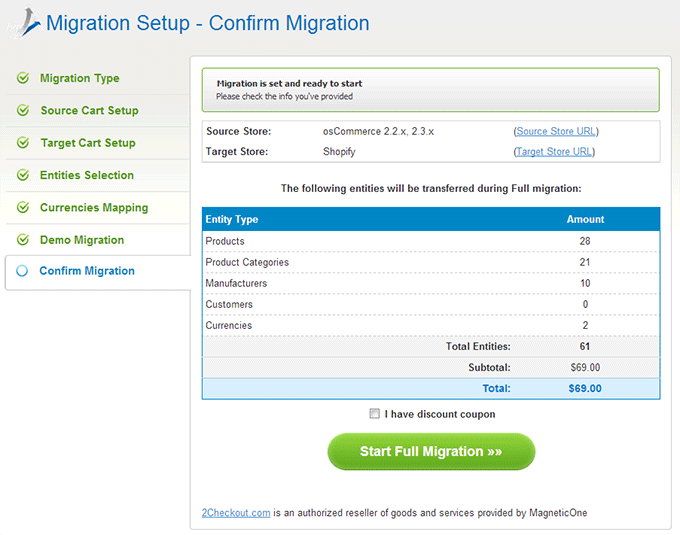Click the Demo Migration checkmark icon

pos(23,239)
